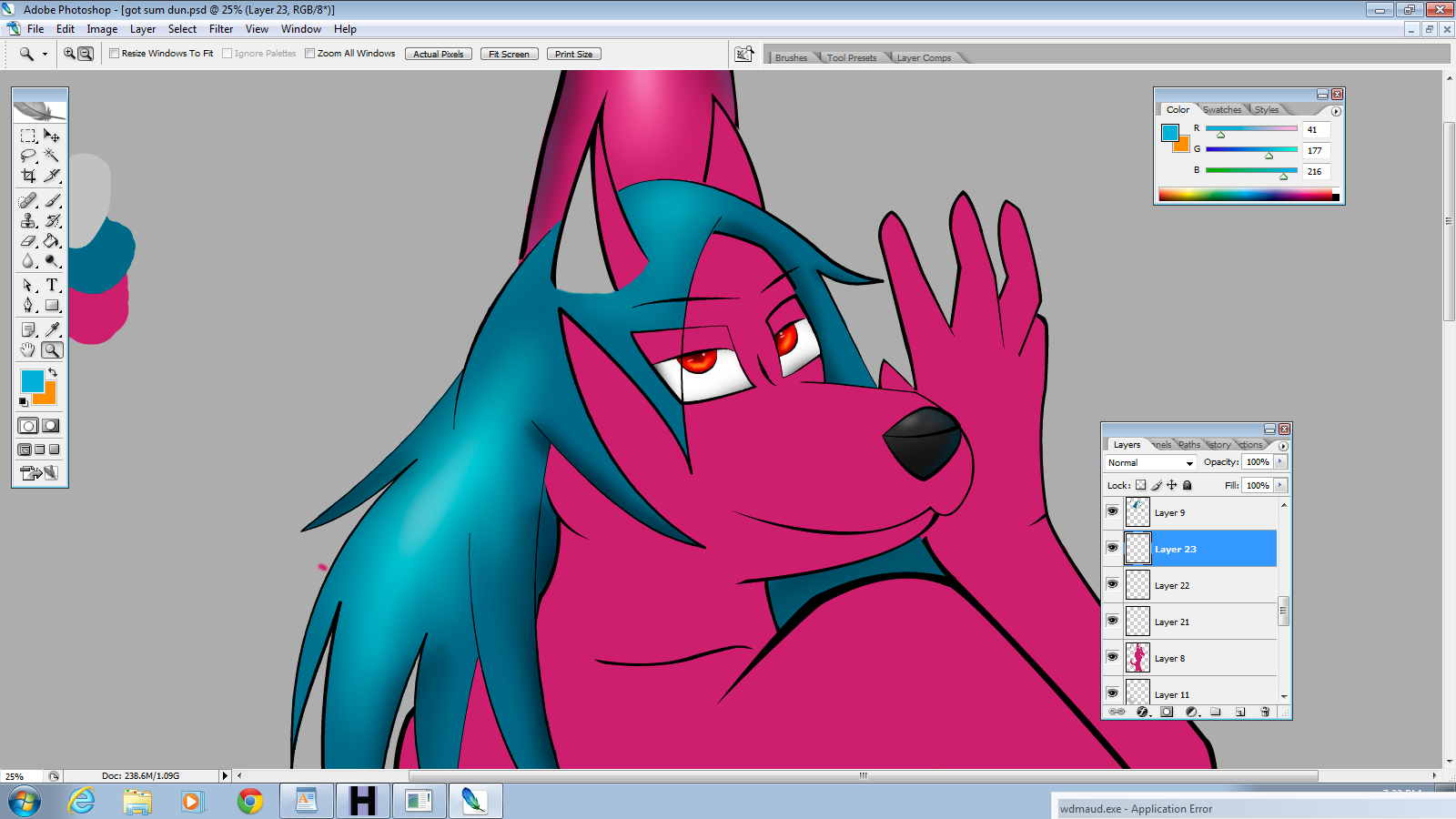Open the Fill percentage arrow in Layers
The image size is (1456, 819).
[x=1280, y=486]
